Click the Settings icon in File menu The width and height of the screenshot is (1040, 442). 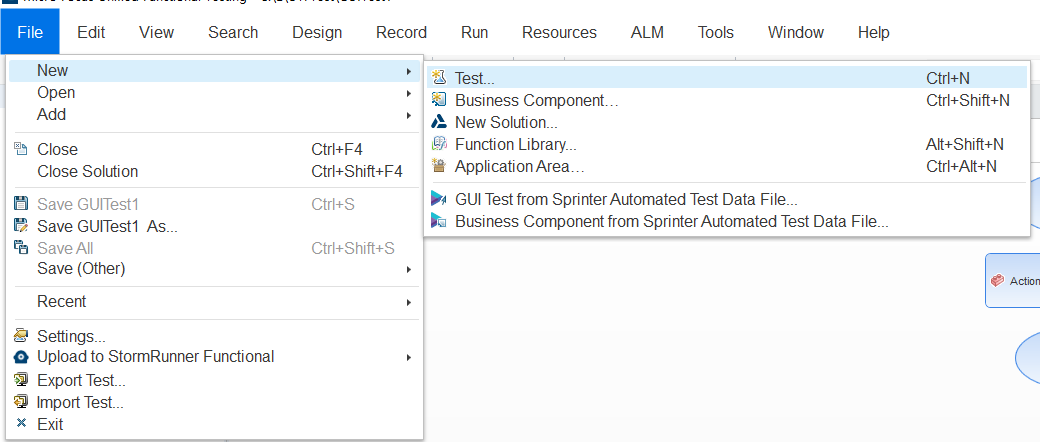tap(21, 336)
